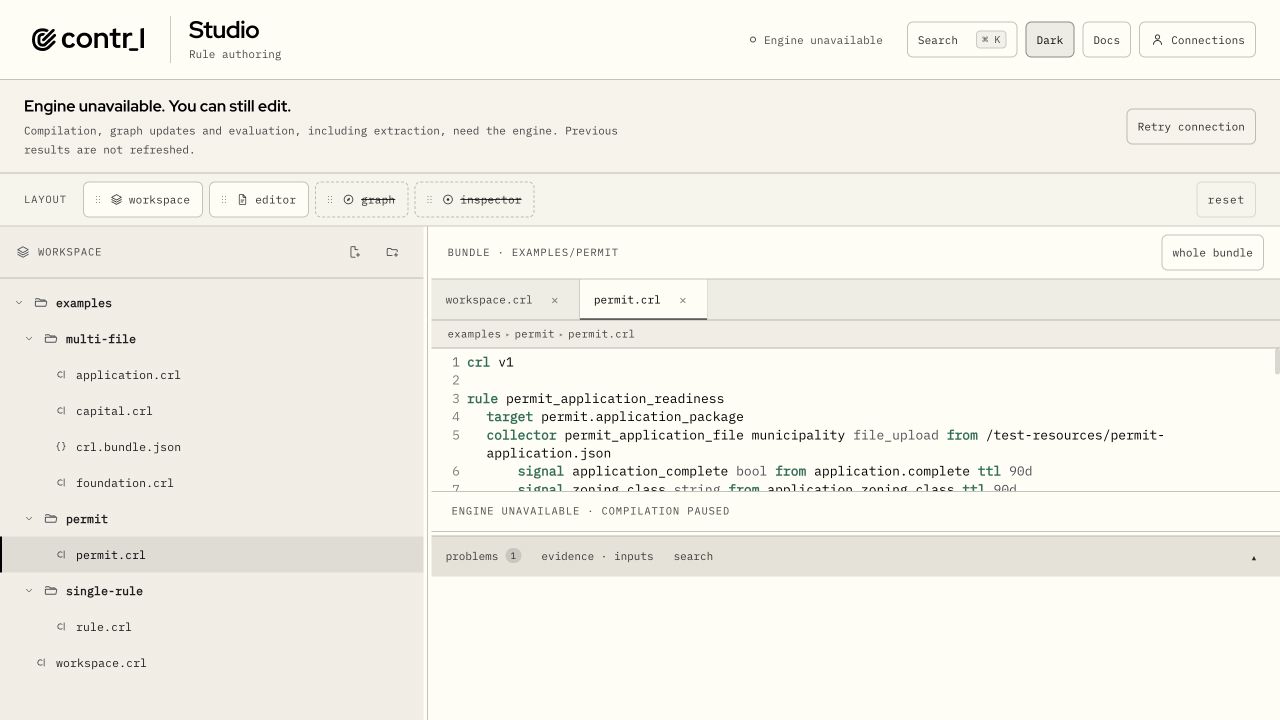Click the braces icon beside crl.bundle.json
The height and width of the screenshot is (720, 1280).
point(61,447)
